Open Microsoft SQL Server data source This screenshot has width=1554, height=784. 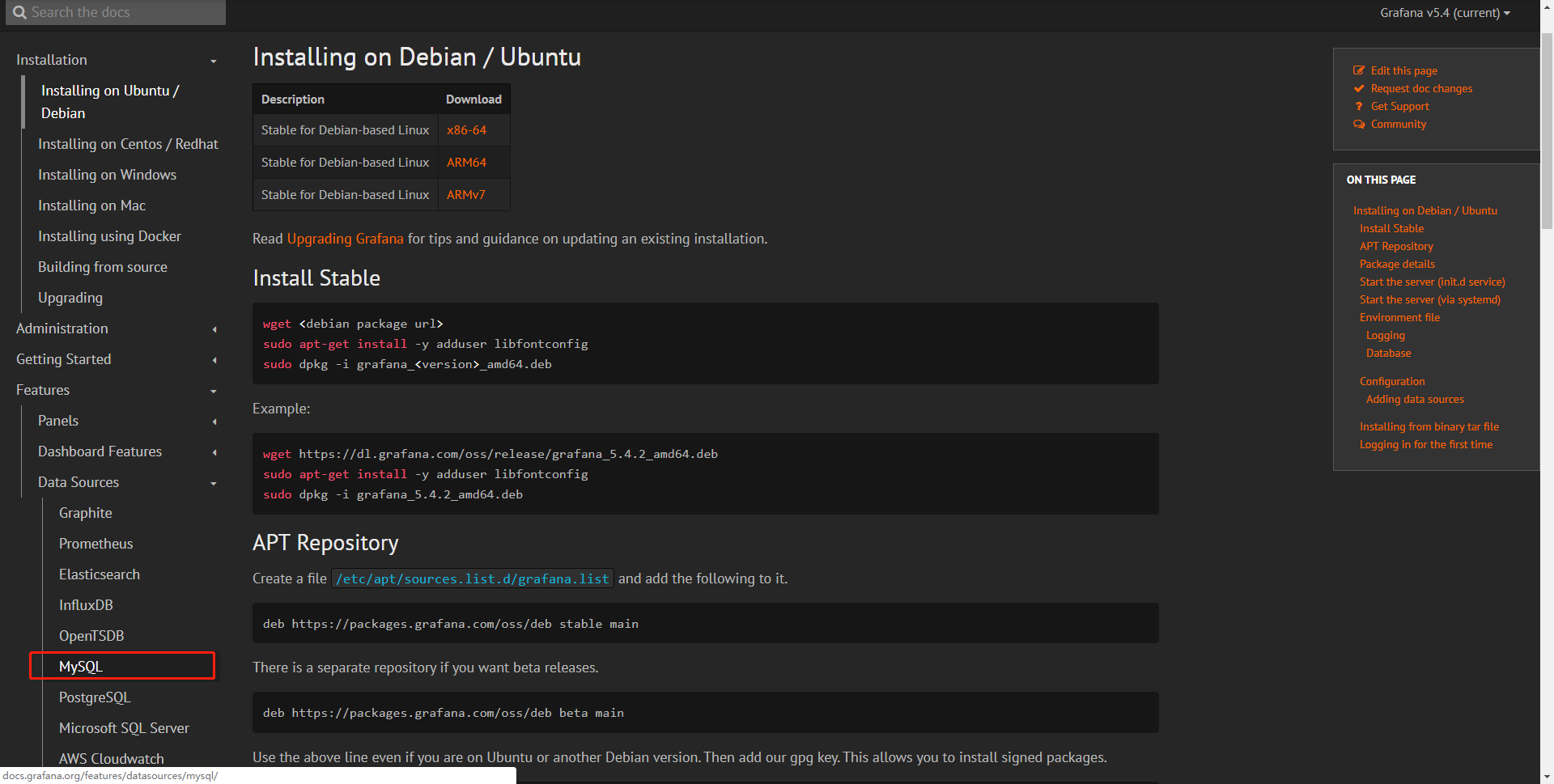point(124,728)
